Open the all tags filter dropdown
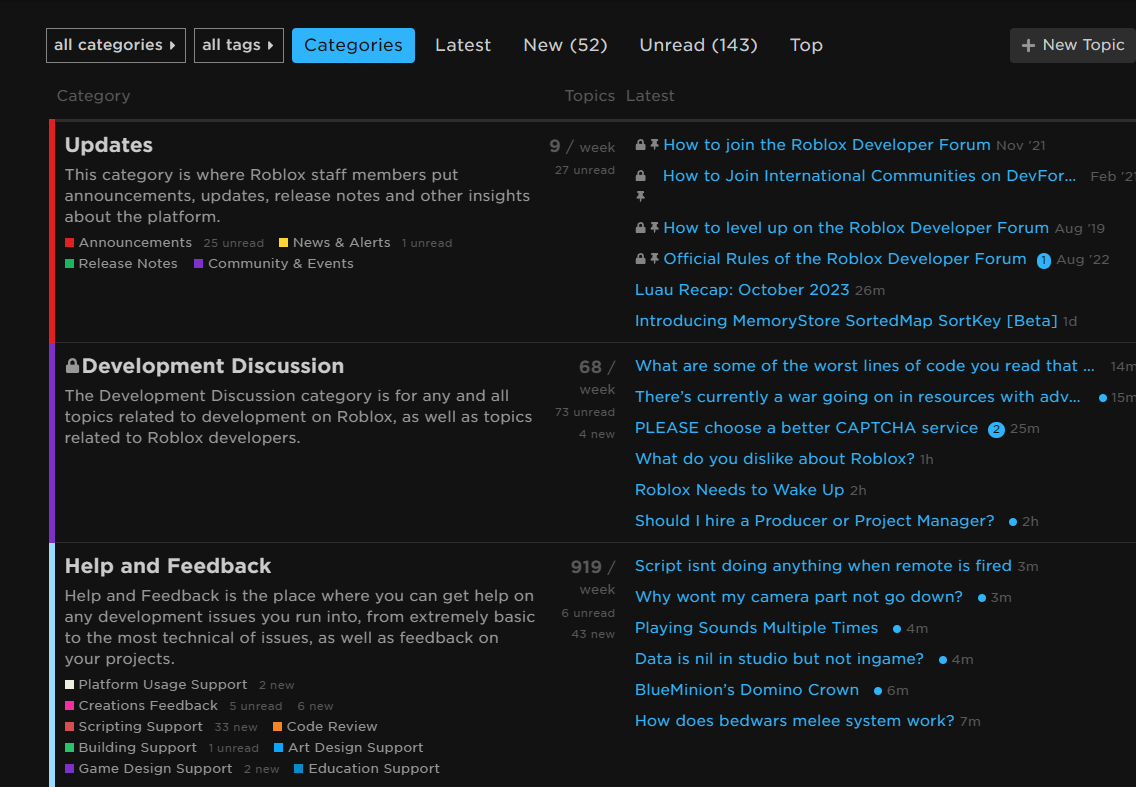Screen dimensions: 1136x787 (238, 45)
